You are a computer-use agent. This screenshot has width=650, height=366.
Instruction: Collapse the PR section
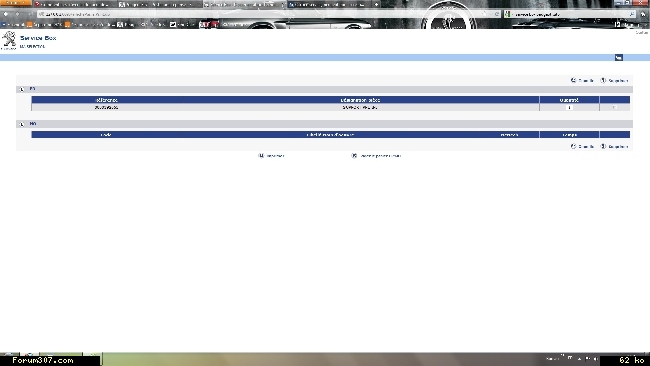(22, 89)
